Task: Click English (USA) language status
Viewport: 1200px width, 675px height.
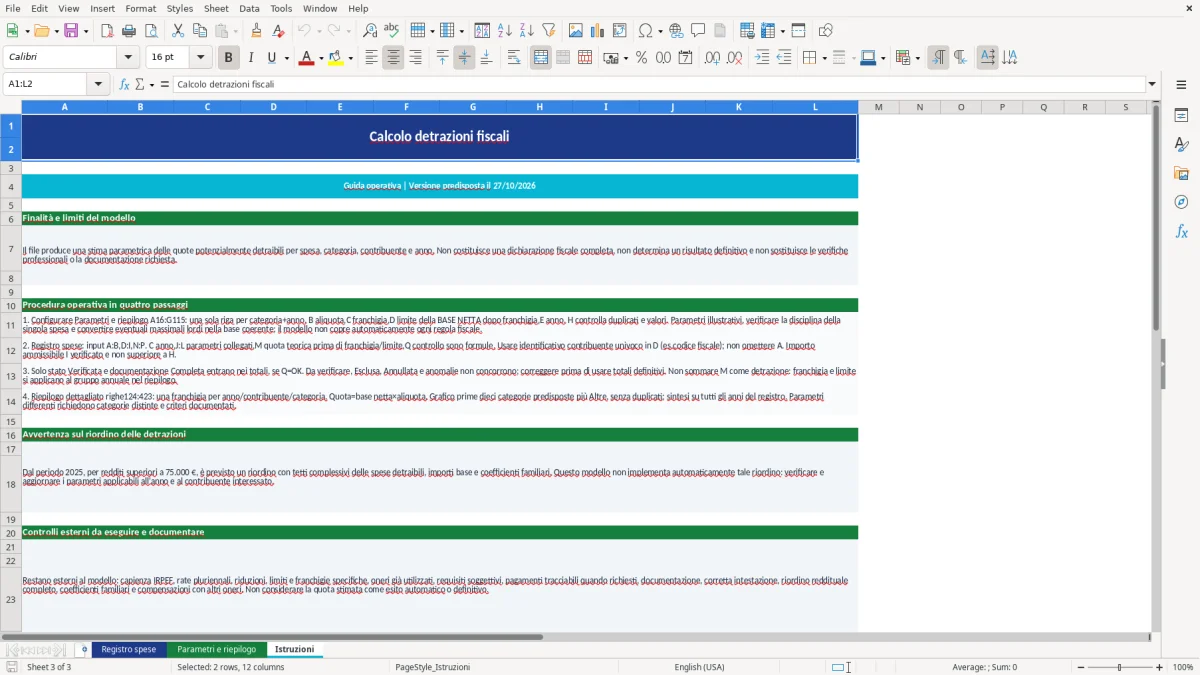Action: click(699, 667)
